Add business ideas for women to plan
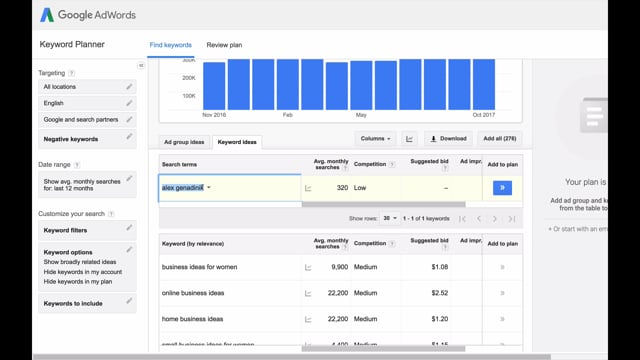Image resolution: width=640 pixels, height=360 pixels. (502, 267)
